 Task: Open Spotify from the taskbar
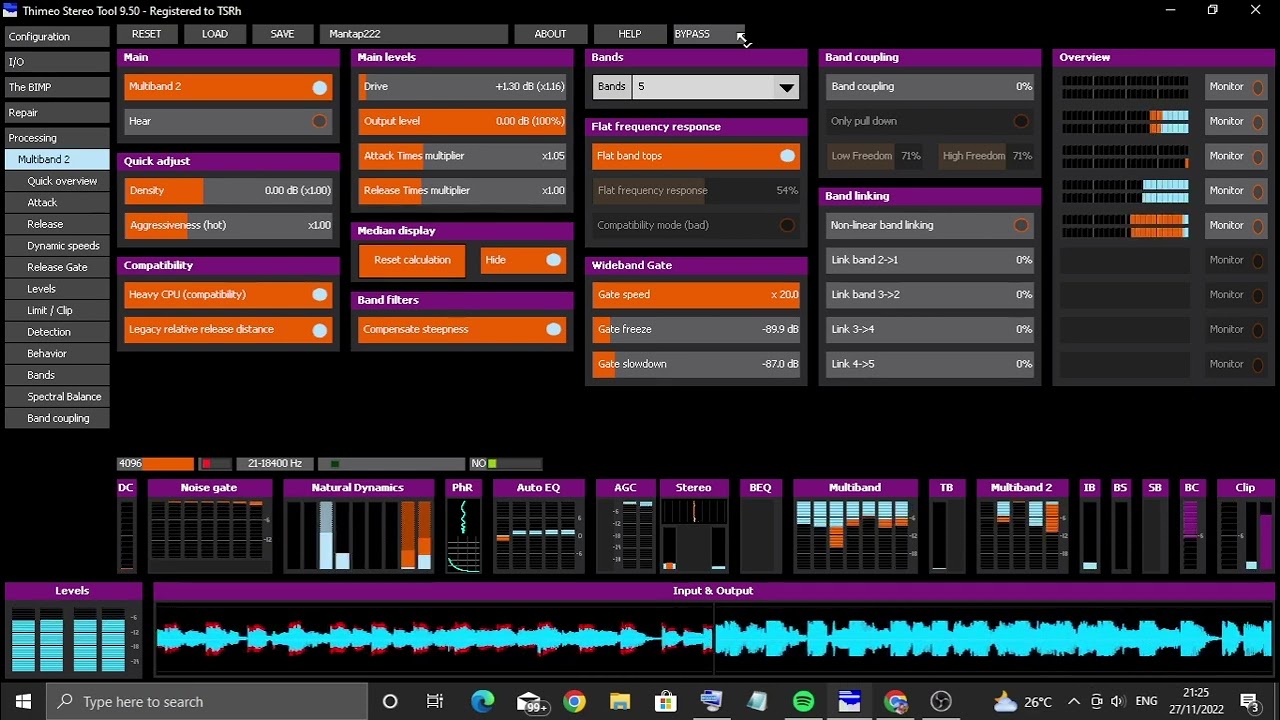[x=803, y=701]
